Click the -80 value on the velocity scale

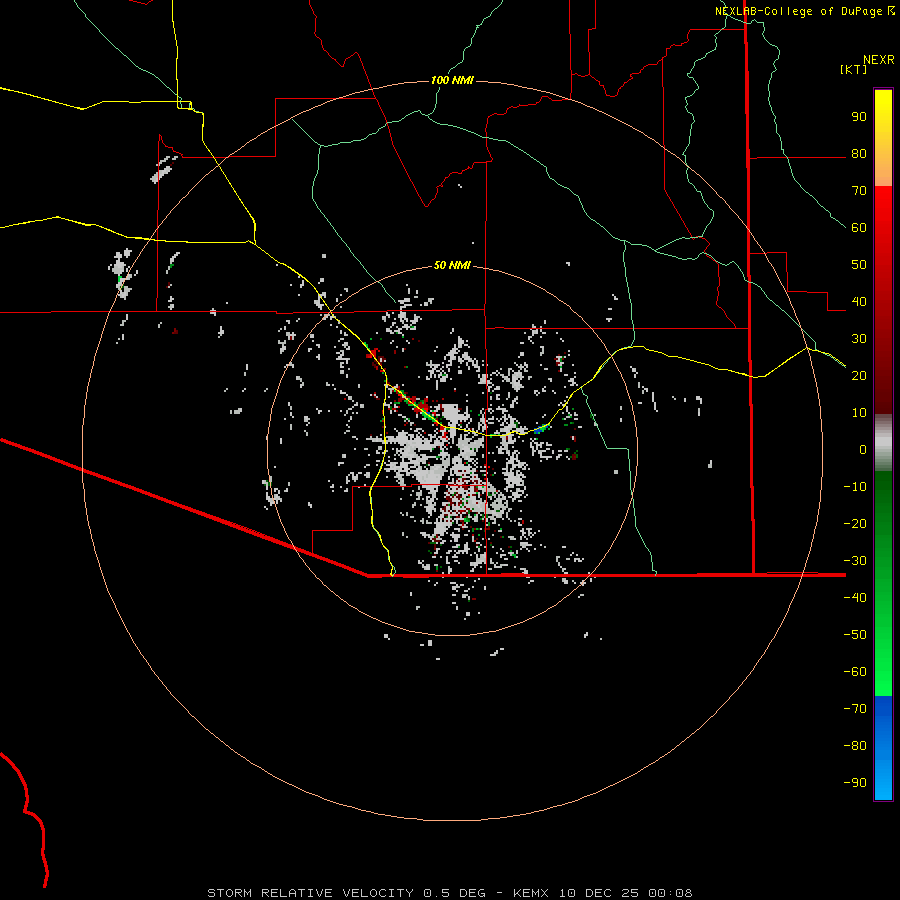click(855, 746)
